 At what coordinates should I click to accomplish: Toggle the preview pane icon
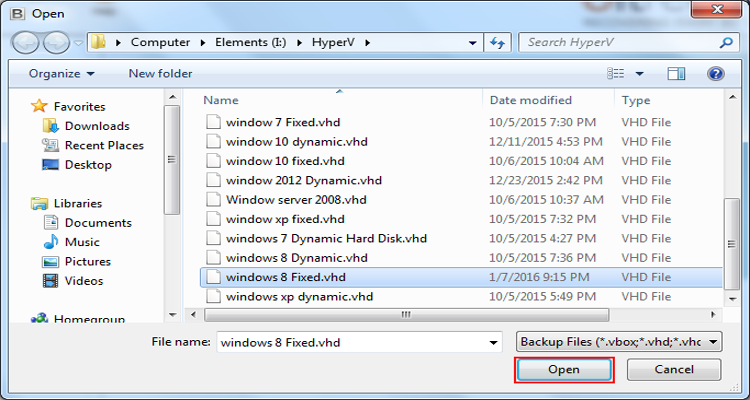point(676,74)
